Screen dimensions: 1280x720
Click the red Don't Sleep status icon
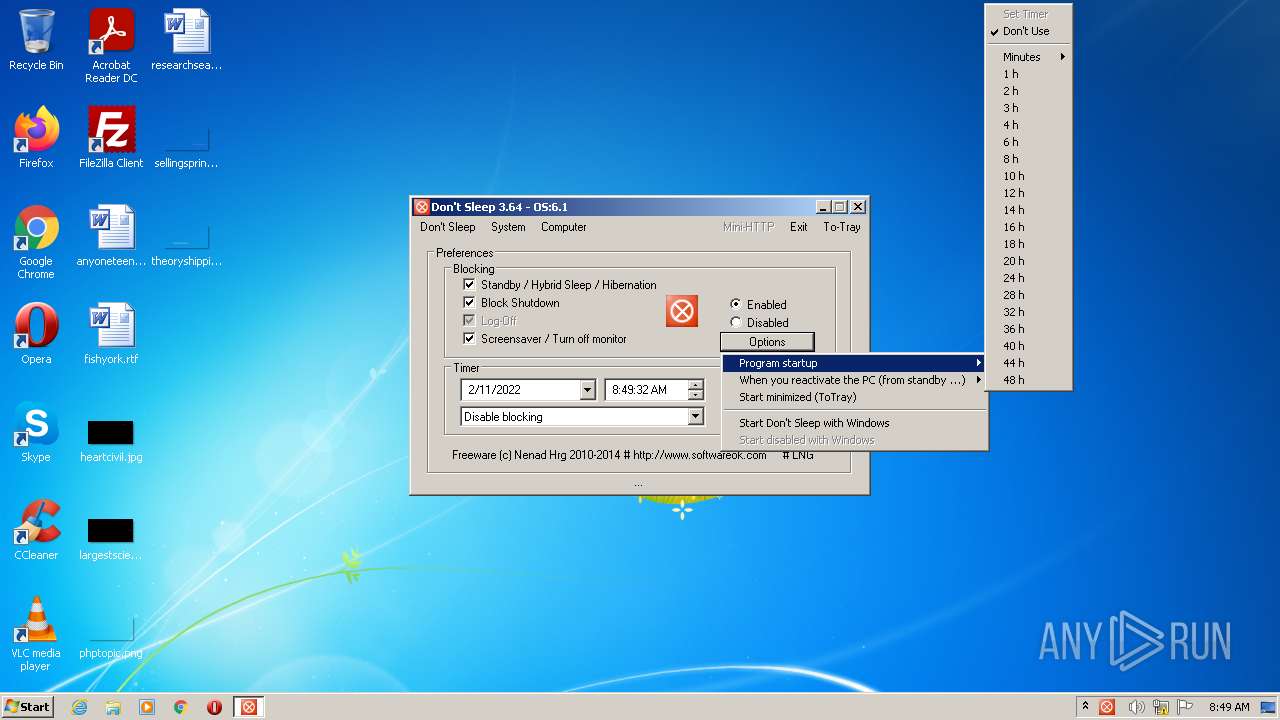point(682,311)
